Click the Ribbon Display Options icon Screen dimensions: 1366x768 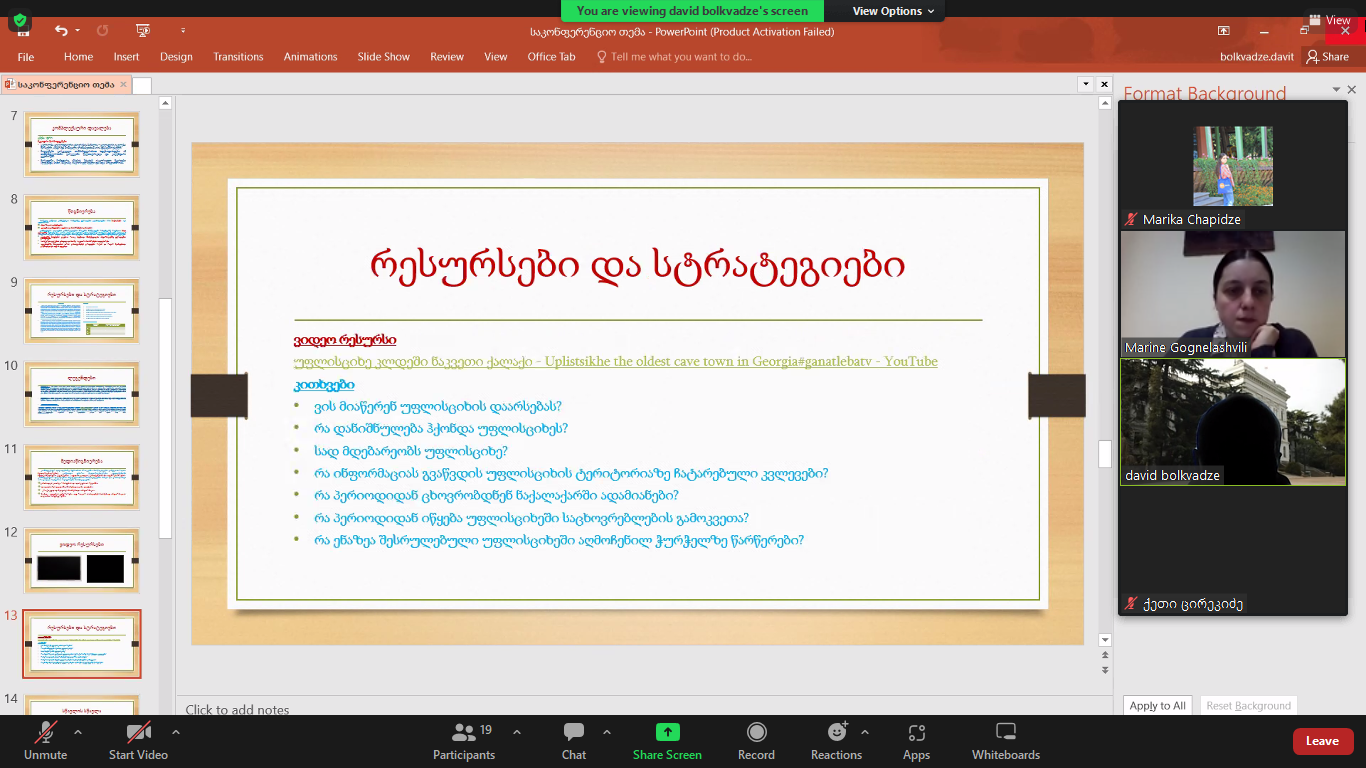point(1224,31)
